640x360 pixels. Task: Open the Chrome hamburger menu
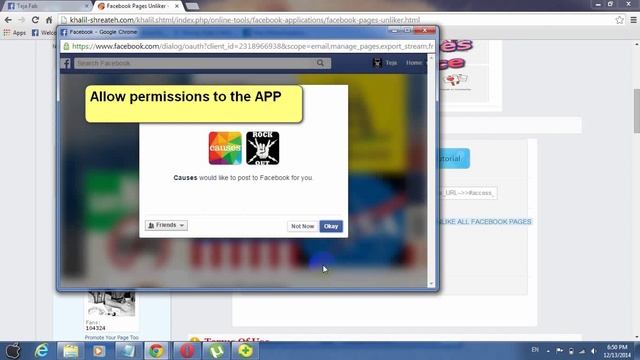coord(633,20)
